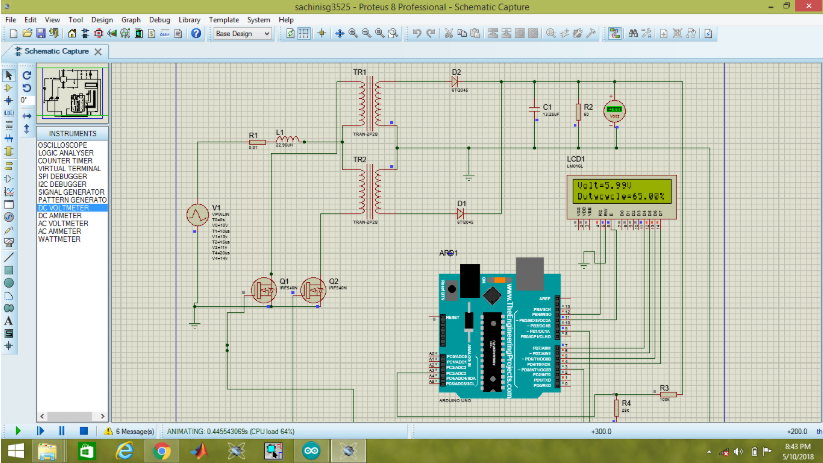The height and width of the screenshot is (463, 823).
Task: Open the Help question mark icon
Action: pyautogui.click(x=196, y=34)
